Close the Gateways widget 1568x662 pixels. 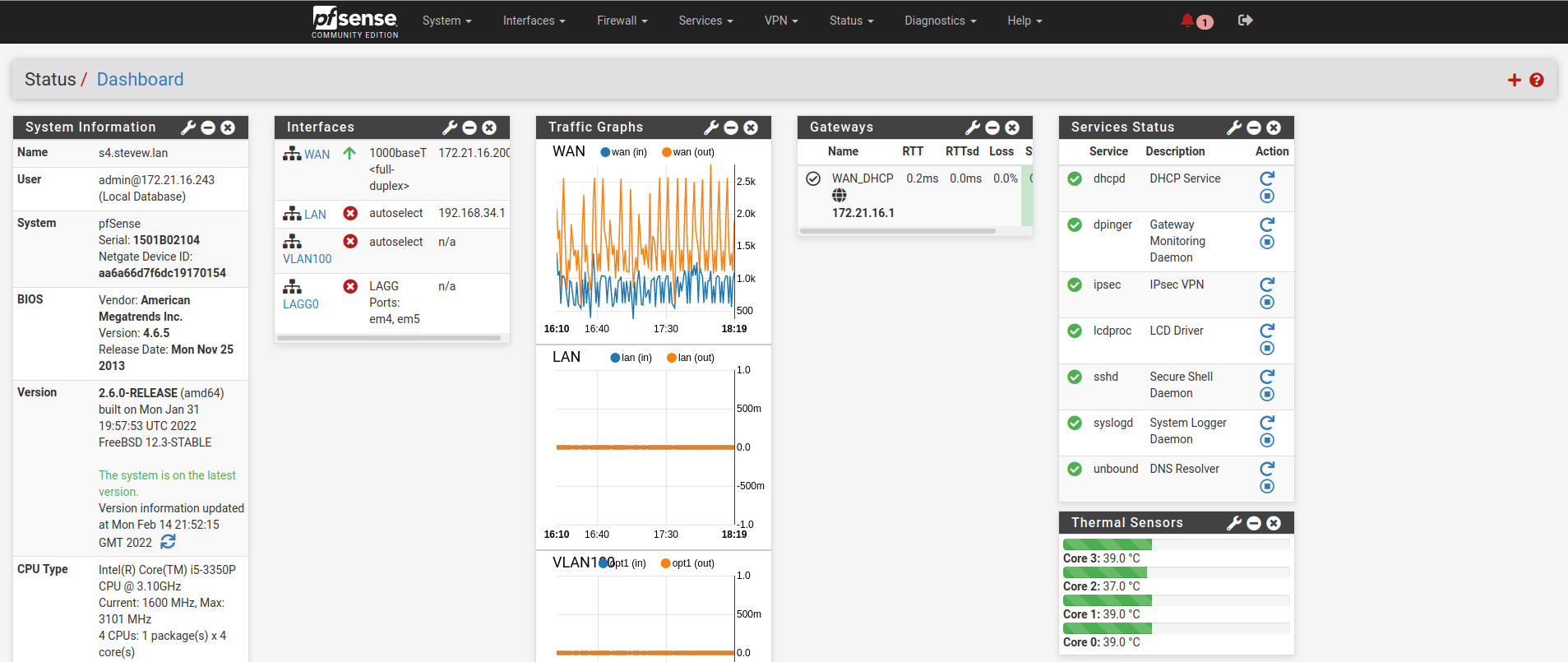[x=1012, y=127]
